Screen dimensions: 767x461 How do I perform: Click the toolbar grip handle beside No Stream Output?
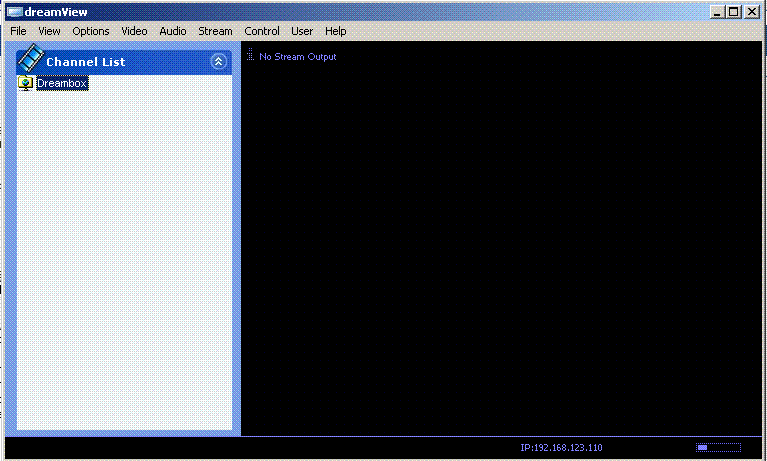(x=250, y=54)
